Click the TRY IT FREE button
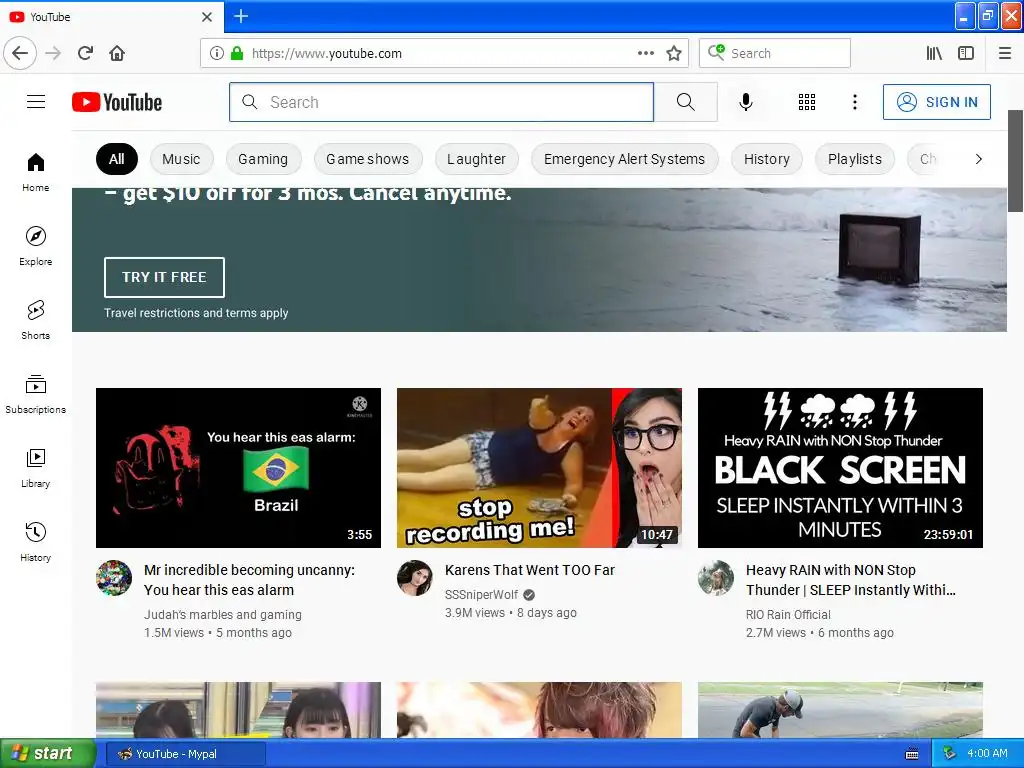 (x=164, y=277)
